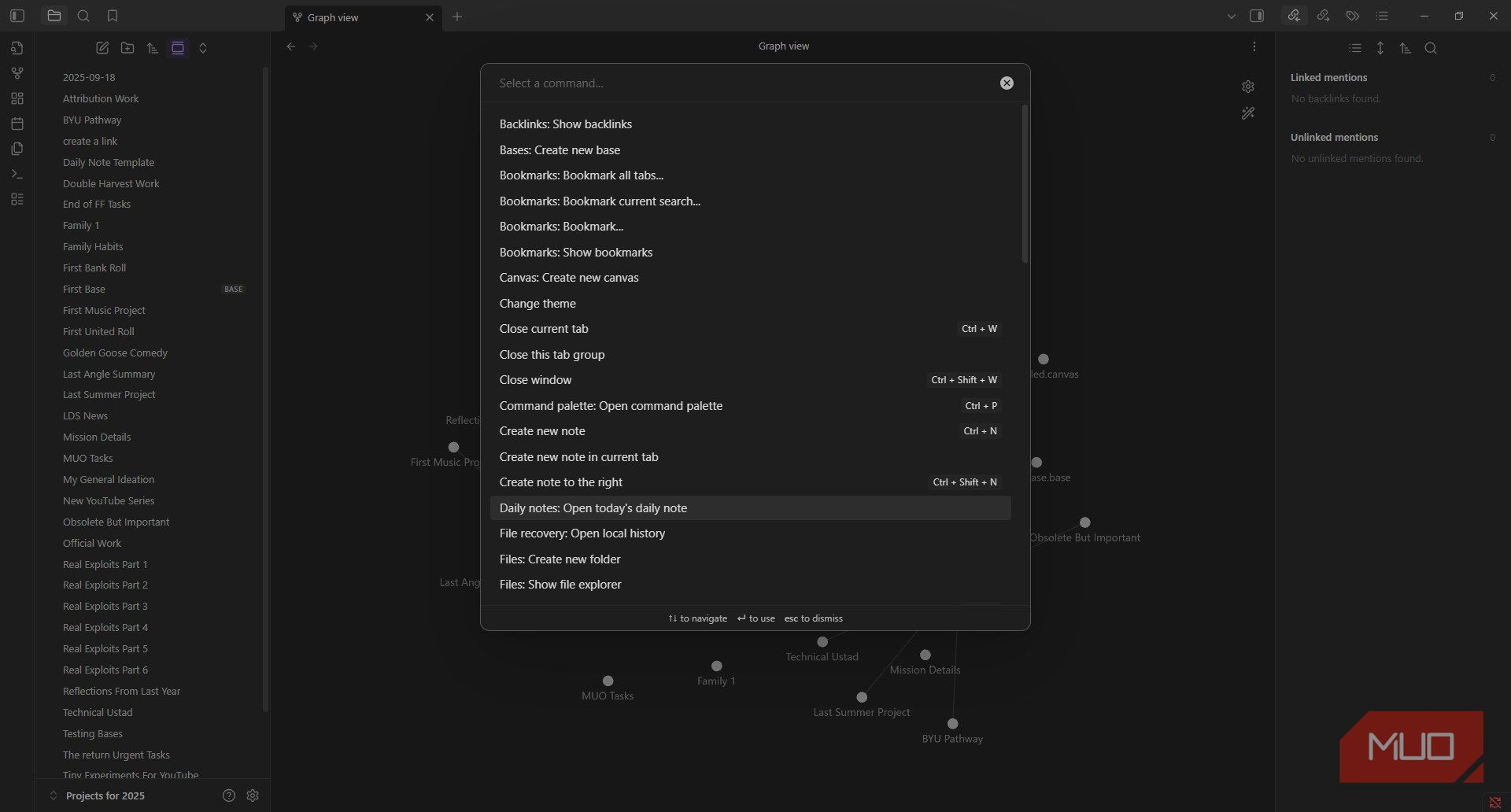
Task: Navigate forward with right arrow
Action: [313, 46]
